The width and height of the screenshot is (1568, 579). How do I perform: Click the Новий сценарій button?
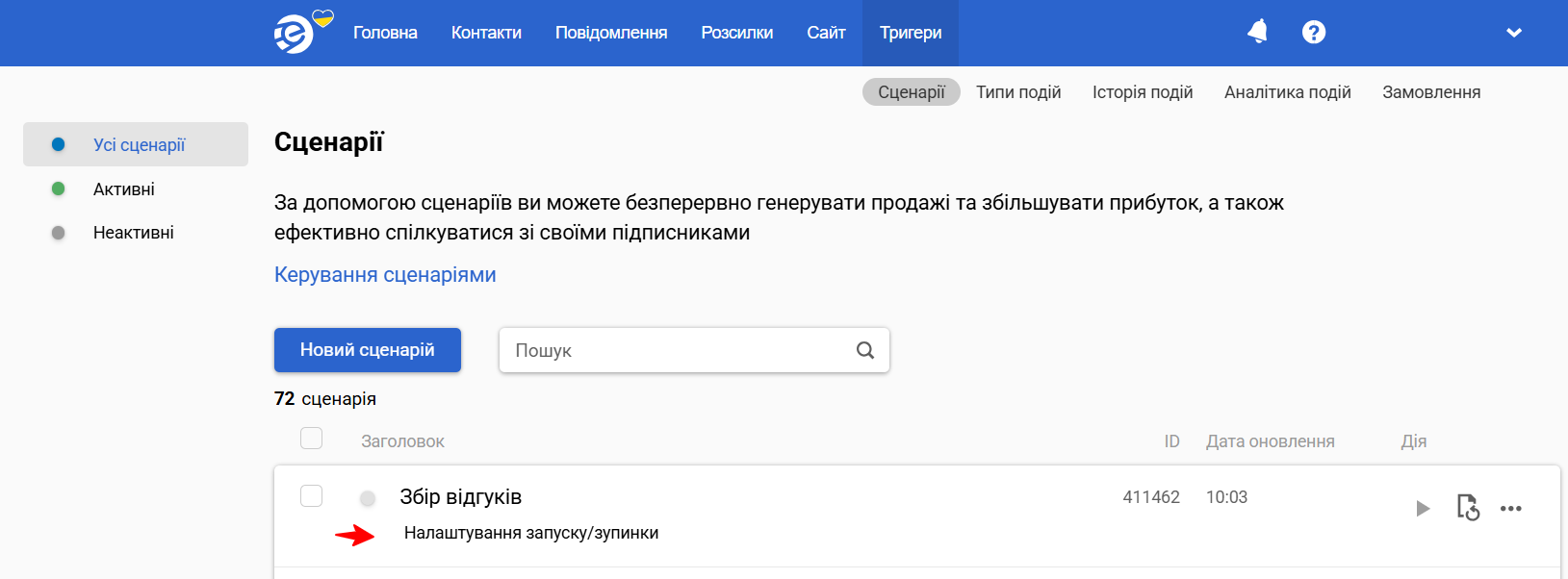(x=368, y=350)
